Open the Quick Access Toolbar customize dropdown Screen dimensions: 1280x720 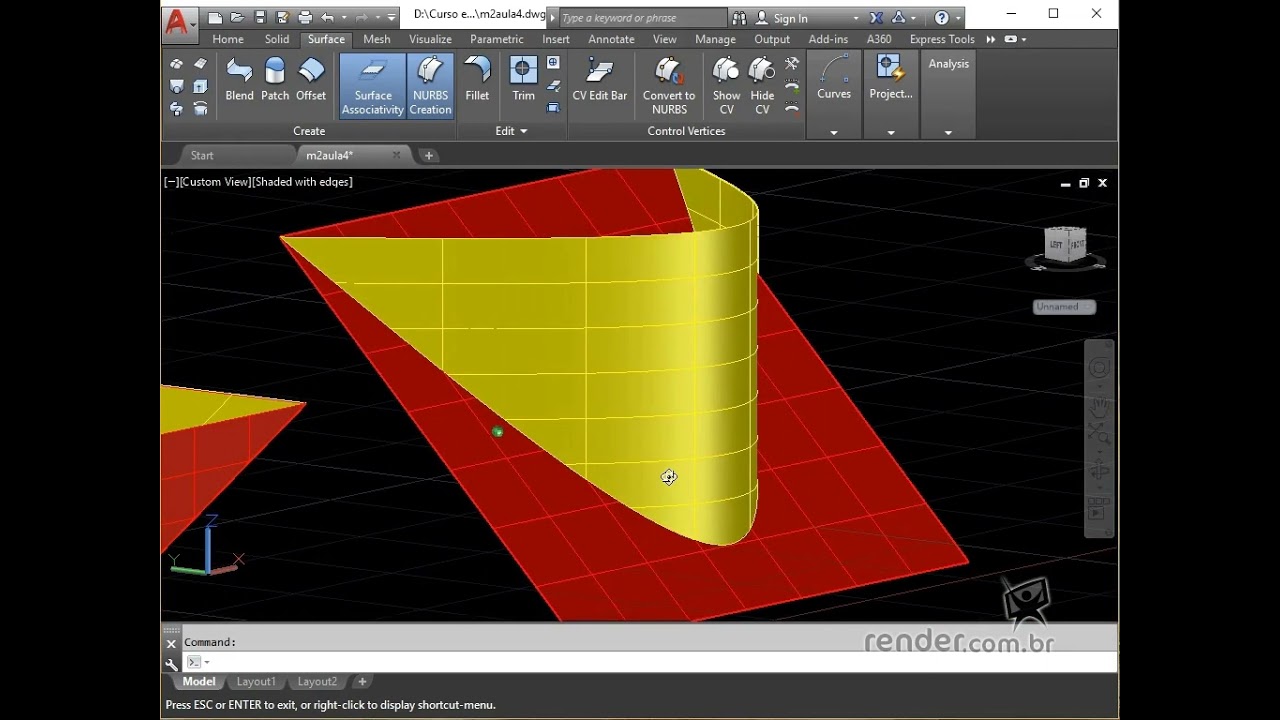pyautogui.click(x=392, y=18)
